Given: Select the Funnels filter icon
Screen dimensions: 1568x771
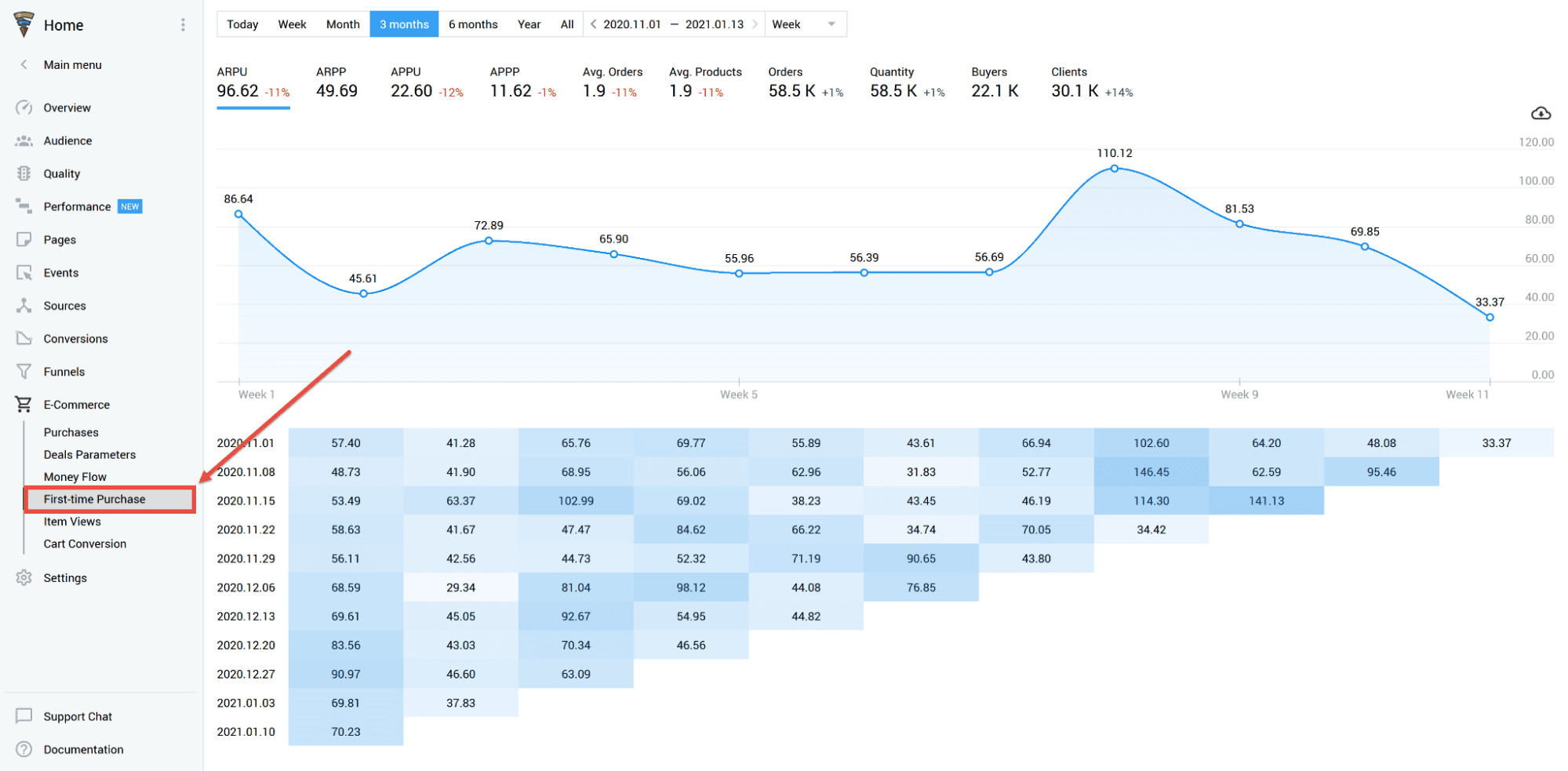Looking at the screenshot, I should [24, 372].
